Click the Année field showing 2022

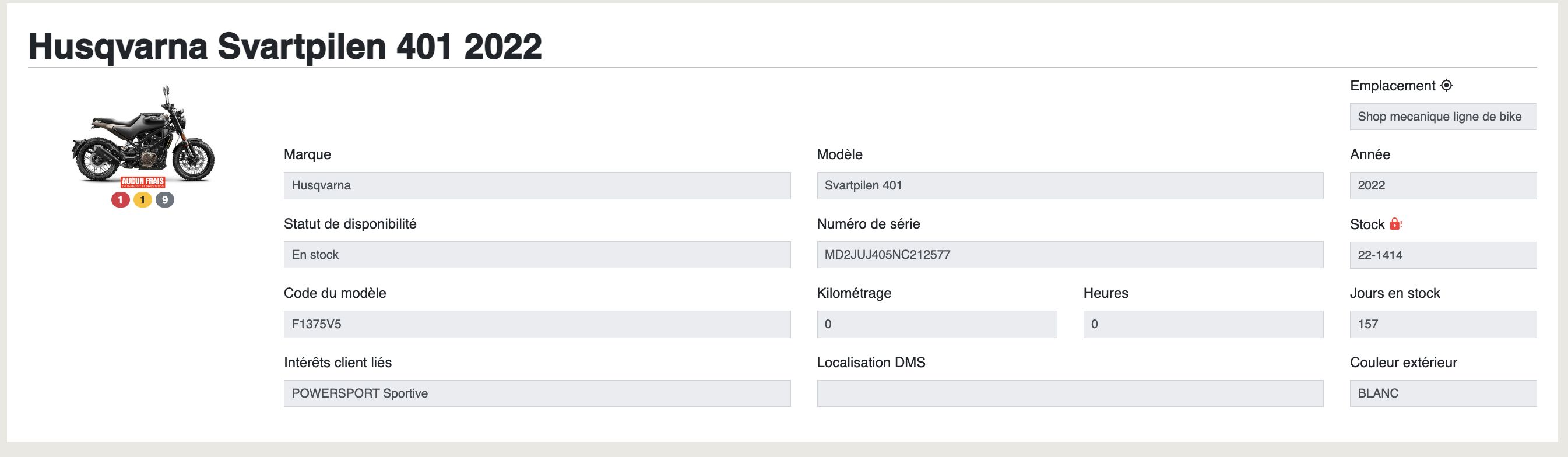pos(1443,185)
